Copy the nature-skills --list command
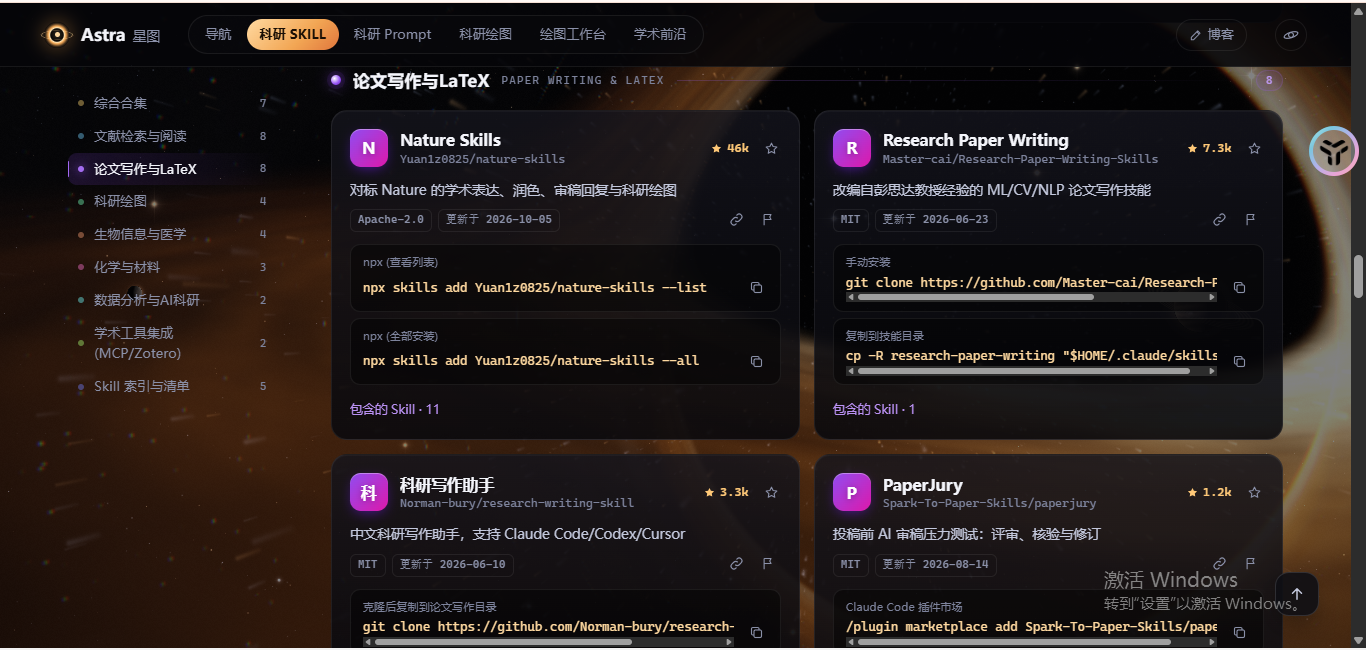The height and width of the screenshot is (650, 1366). tap(756, 287)
